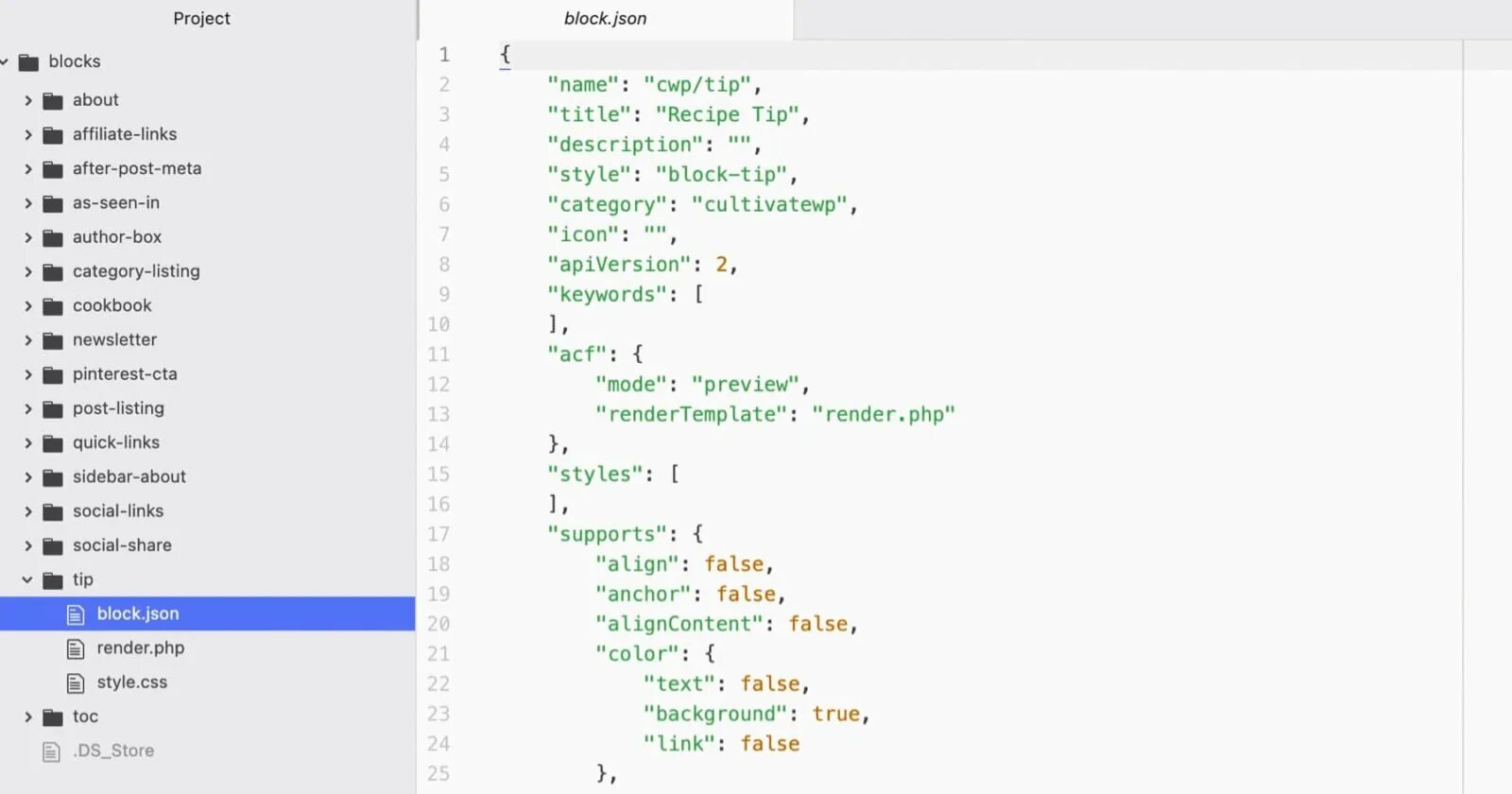Select the sidebar-about folder name
This screenshot has height=794, width=1512.
pyautogui.click(x=129, y=476)
